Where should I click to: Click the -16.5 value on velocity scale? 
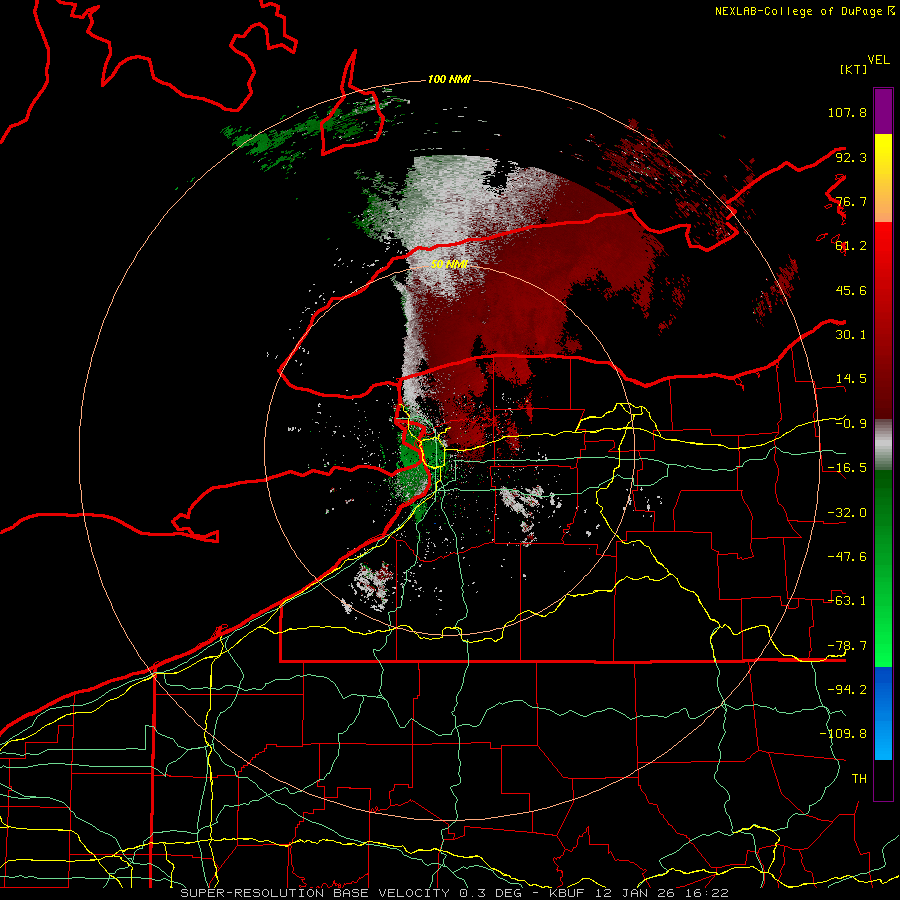pyautogui.click(x=847, y=468)
